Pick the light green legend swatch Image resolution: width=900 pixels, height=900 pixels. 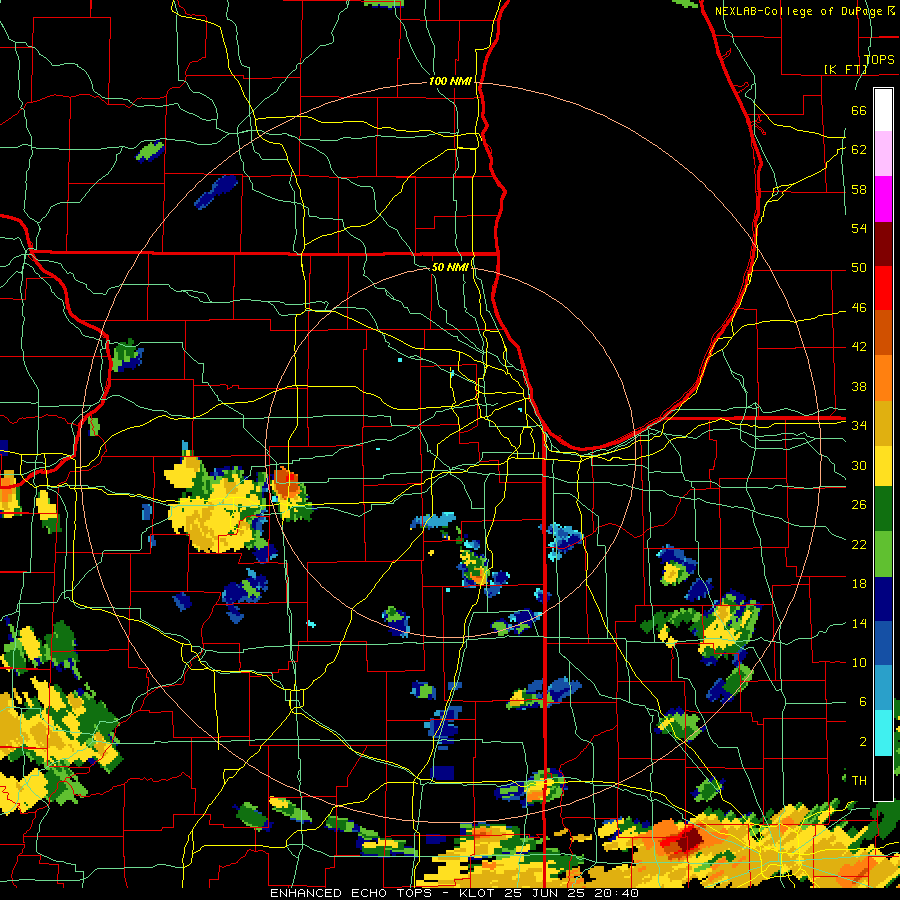tap(883, 553)
